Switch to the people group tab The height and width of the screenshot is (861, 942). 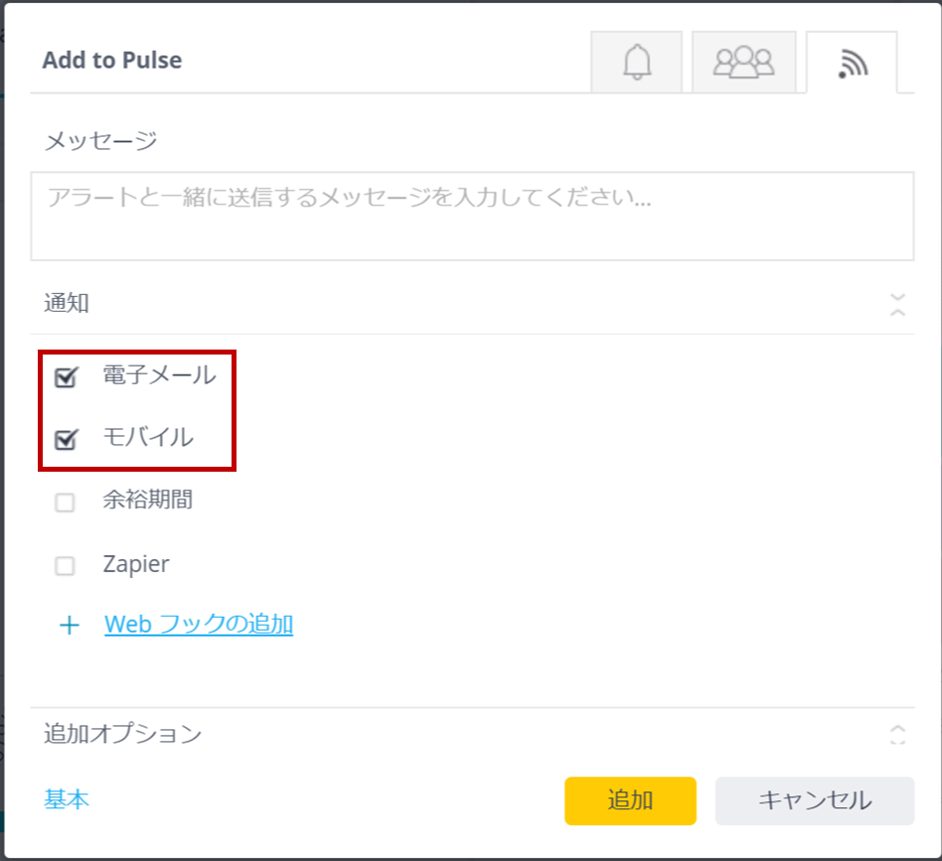(744, 62)
